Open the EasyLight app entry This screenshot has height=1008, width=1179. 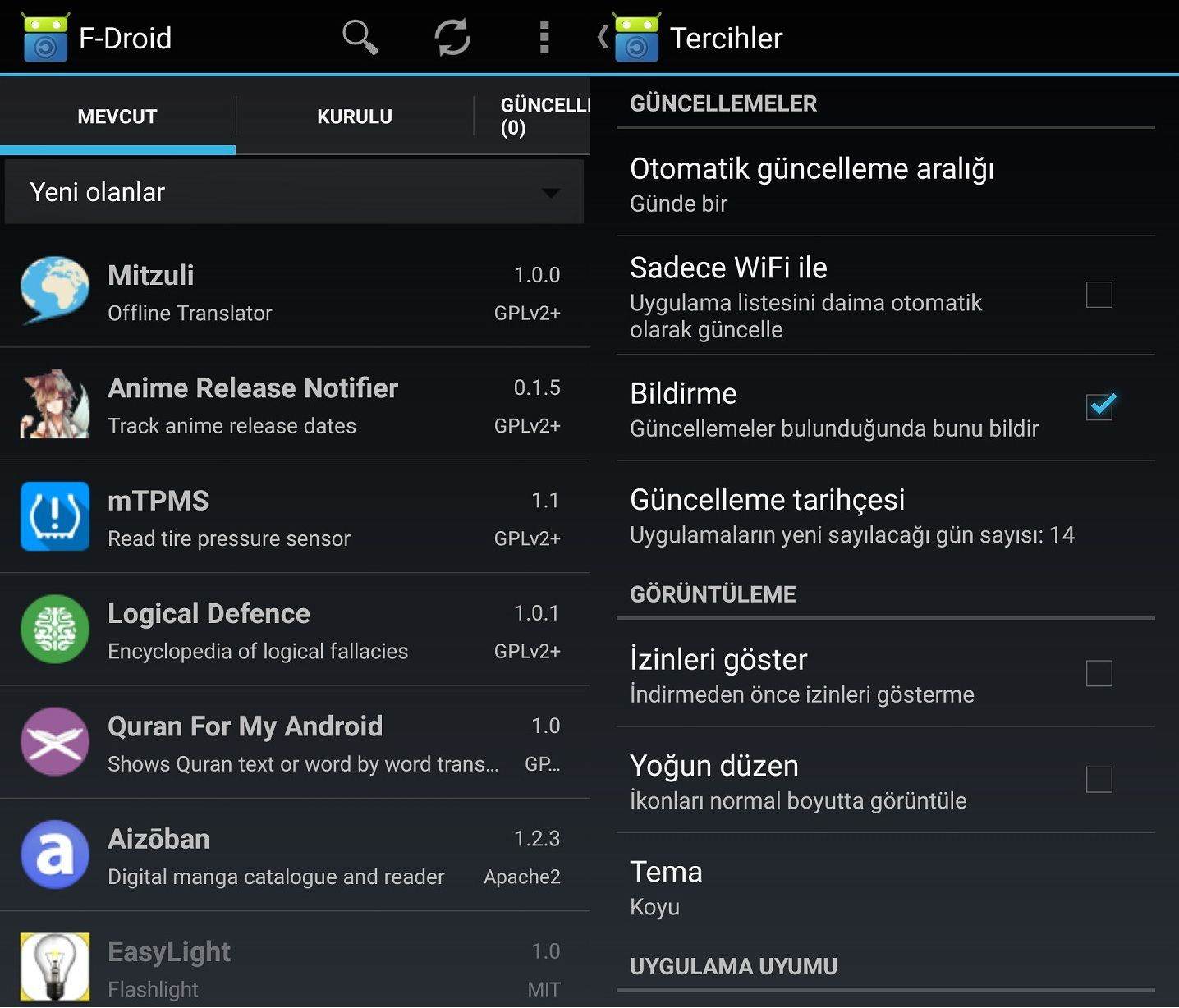[295, 960]
